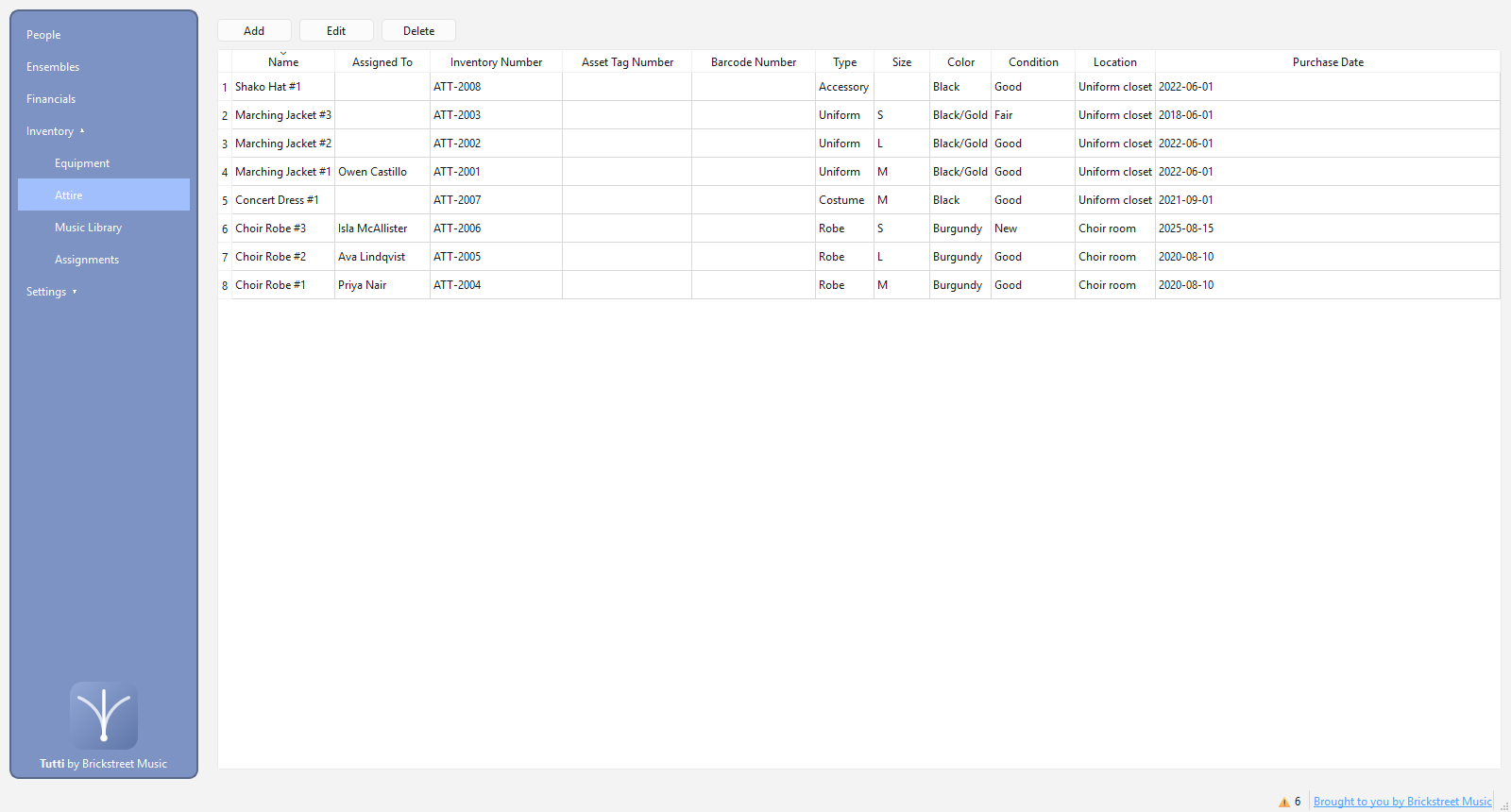Select the Concert Dress #1 name cell
1511x812 pixels.
283,200
